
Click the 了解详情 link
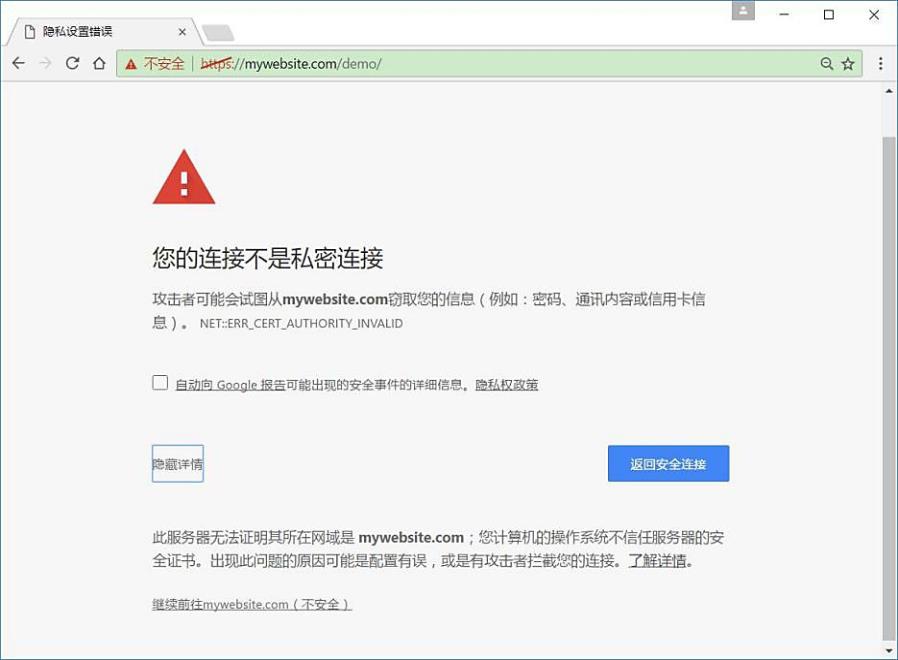tap(657, 560)
